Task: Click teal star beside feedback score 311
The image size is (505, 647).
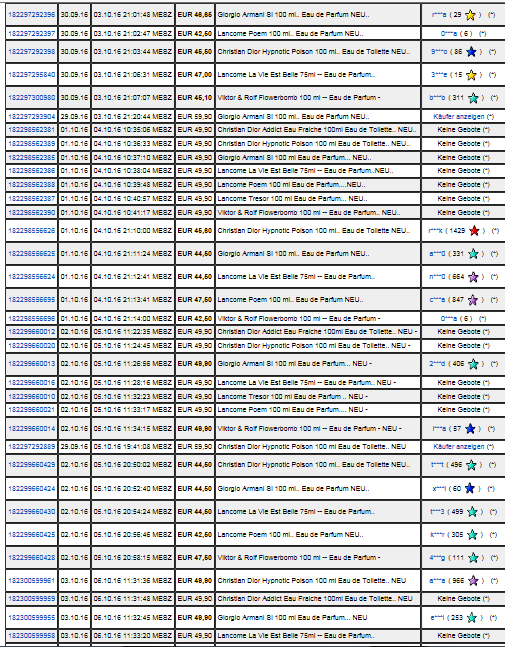Action: (x=473, y=98)
